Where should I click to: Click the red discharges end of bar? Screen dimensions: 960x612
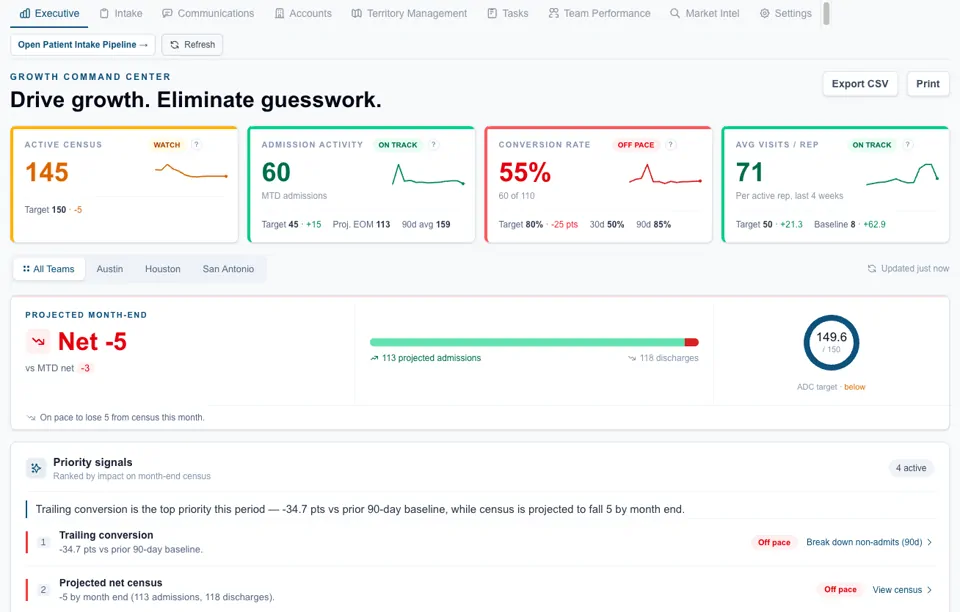point(691,342)
